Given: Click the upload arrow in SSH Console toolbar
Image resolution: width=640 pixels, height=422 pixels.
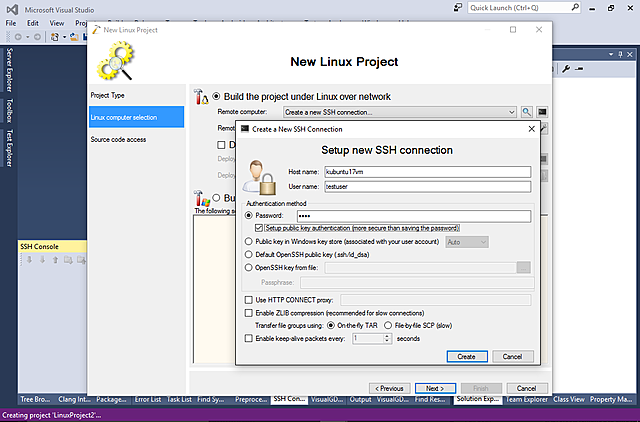Looking at the screenshot, I should [x=55, y=260].
